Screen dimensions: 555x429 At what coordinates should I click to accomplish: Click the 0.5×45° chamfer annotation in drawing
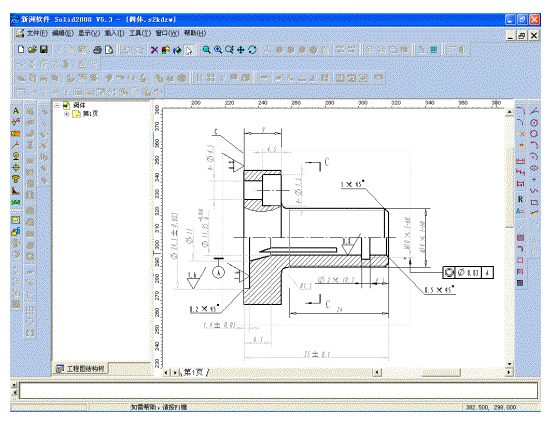439,290
